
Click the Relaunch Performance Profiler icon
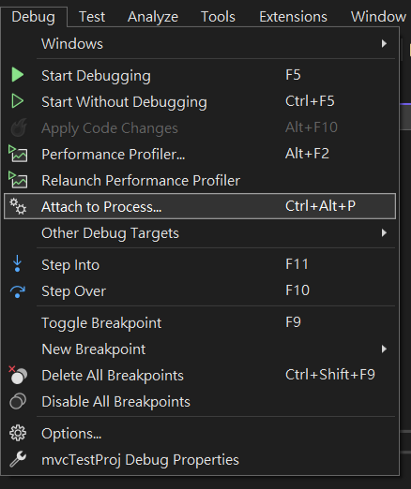tap(18, 180)
